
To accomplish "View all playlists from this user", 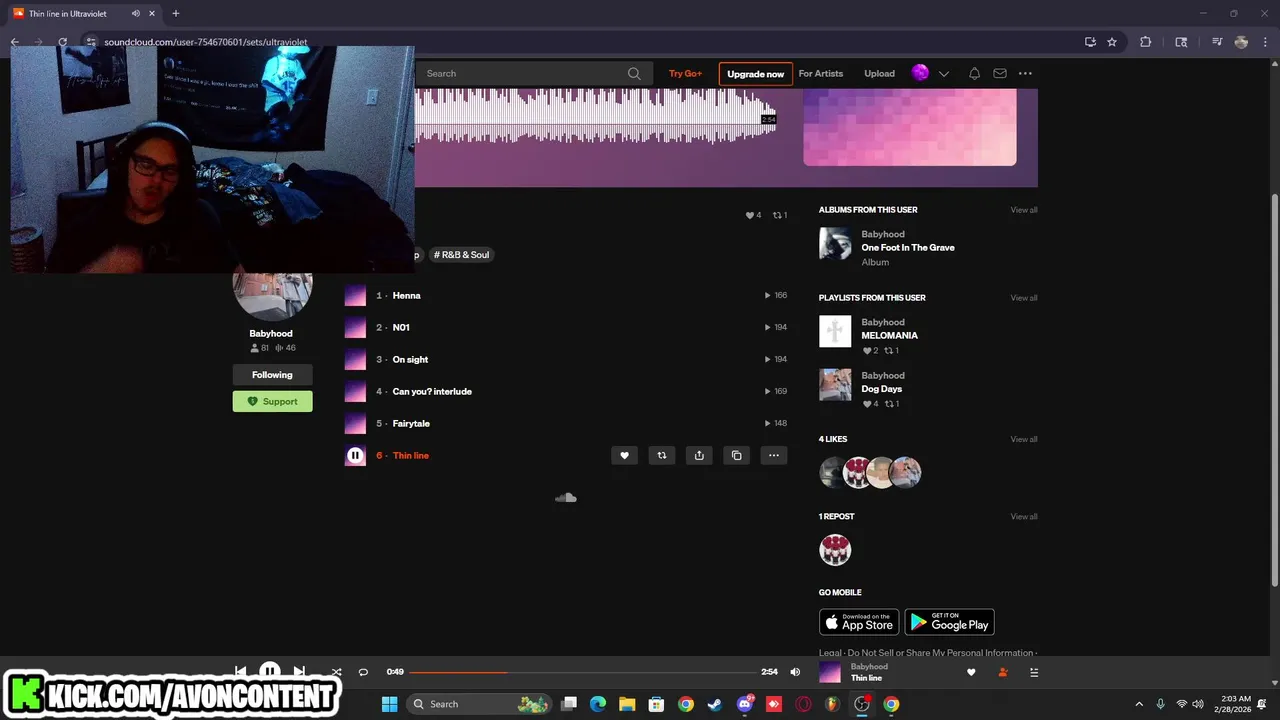I will click(1023, 298).
